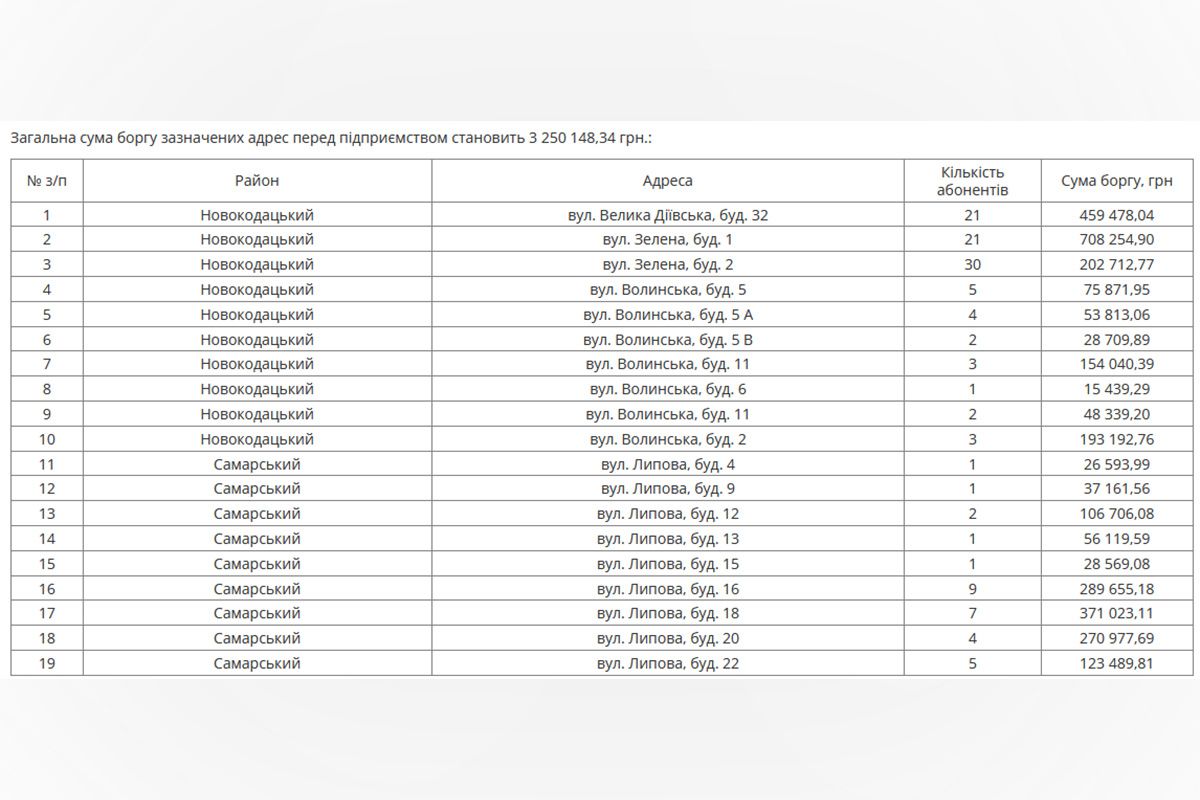Select debt amount "15 439,29"
The width and height of the screenshot is (1200, 800).
pyautogui.click(x=1116, y=390)
